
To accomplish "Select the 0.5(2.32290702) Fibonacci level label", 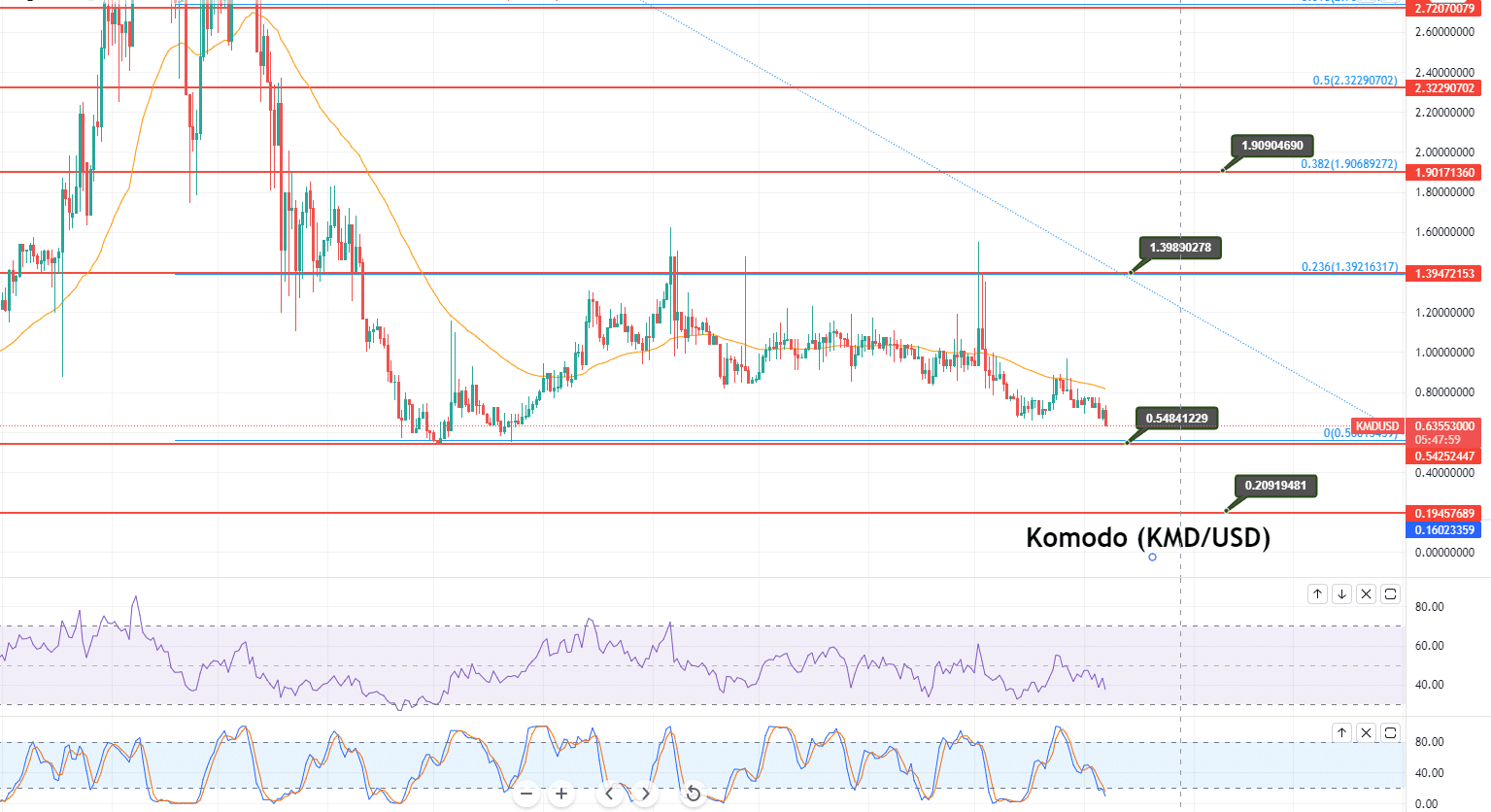I will (1355, 81).
